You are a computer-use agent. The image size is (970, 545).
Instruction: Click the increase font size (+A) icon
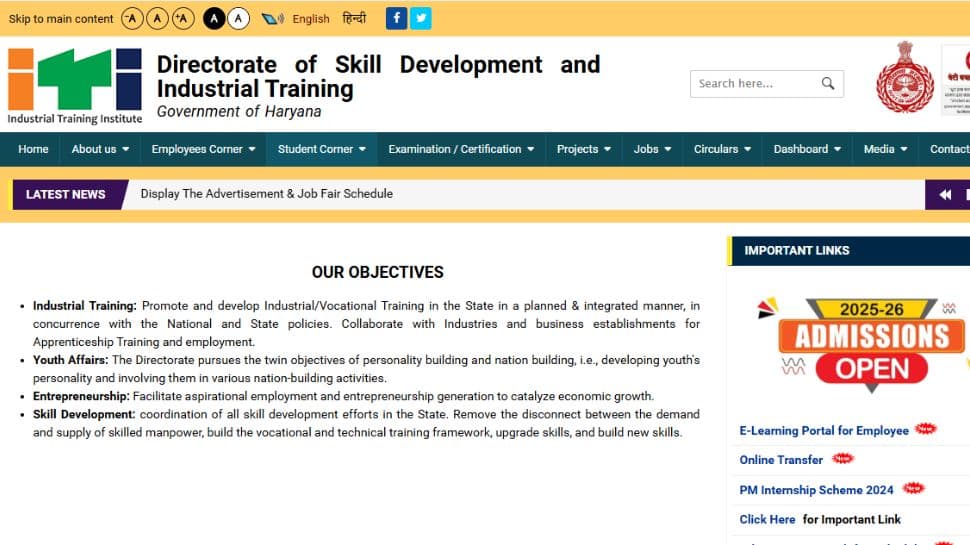coord(183,18)
